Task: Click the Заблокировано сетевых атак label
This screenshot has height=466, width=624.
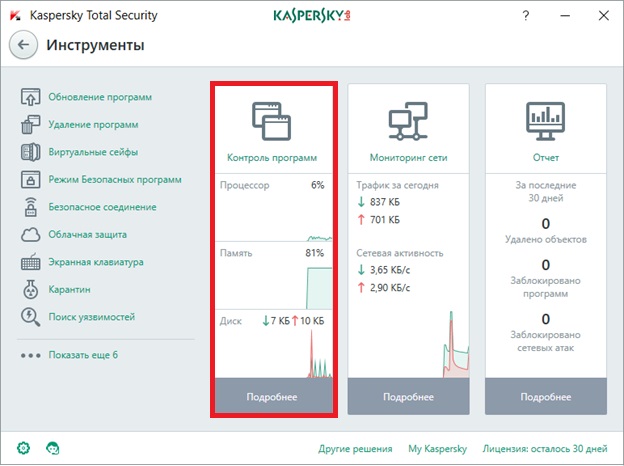Action: coord(546,341)
